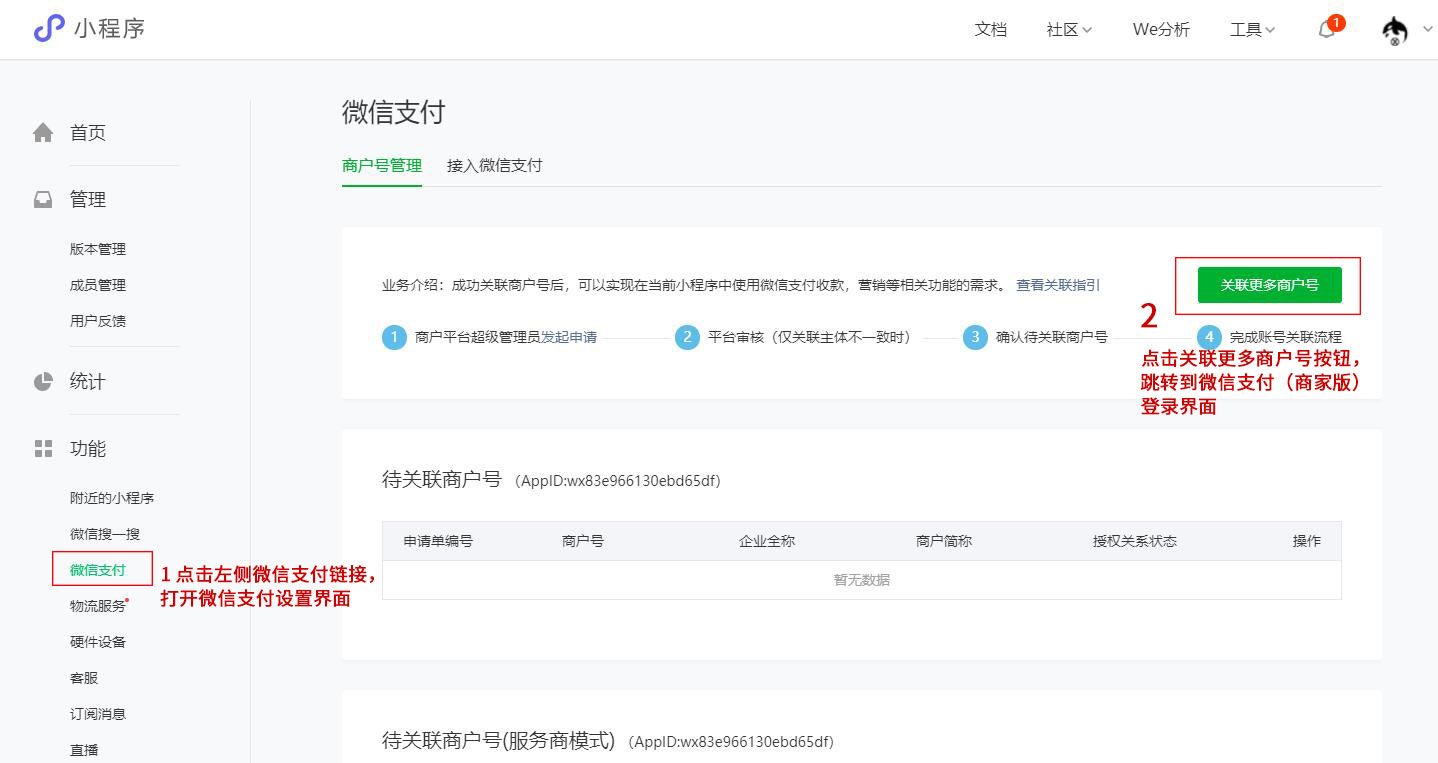The width and height of the screenshot is (1438, 763).
Task: Click the 申请单编号 column header
Action: [x=438, y=541]
